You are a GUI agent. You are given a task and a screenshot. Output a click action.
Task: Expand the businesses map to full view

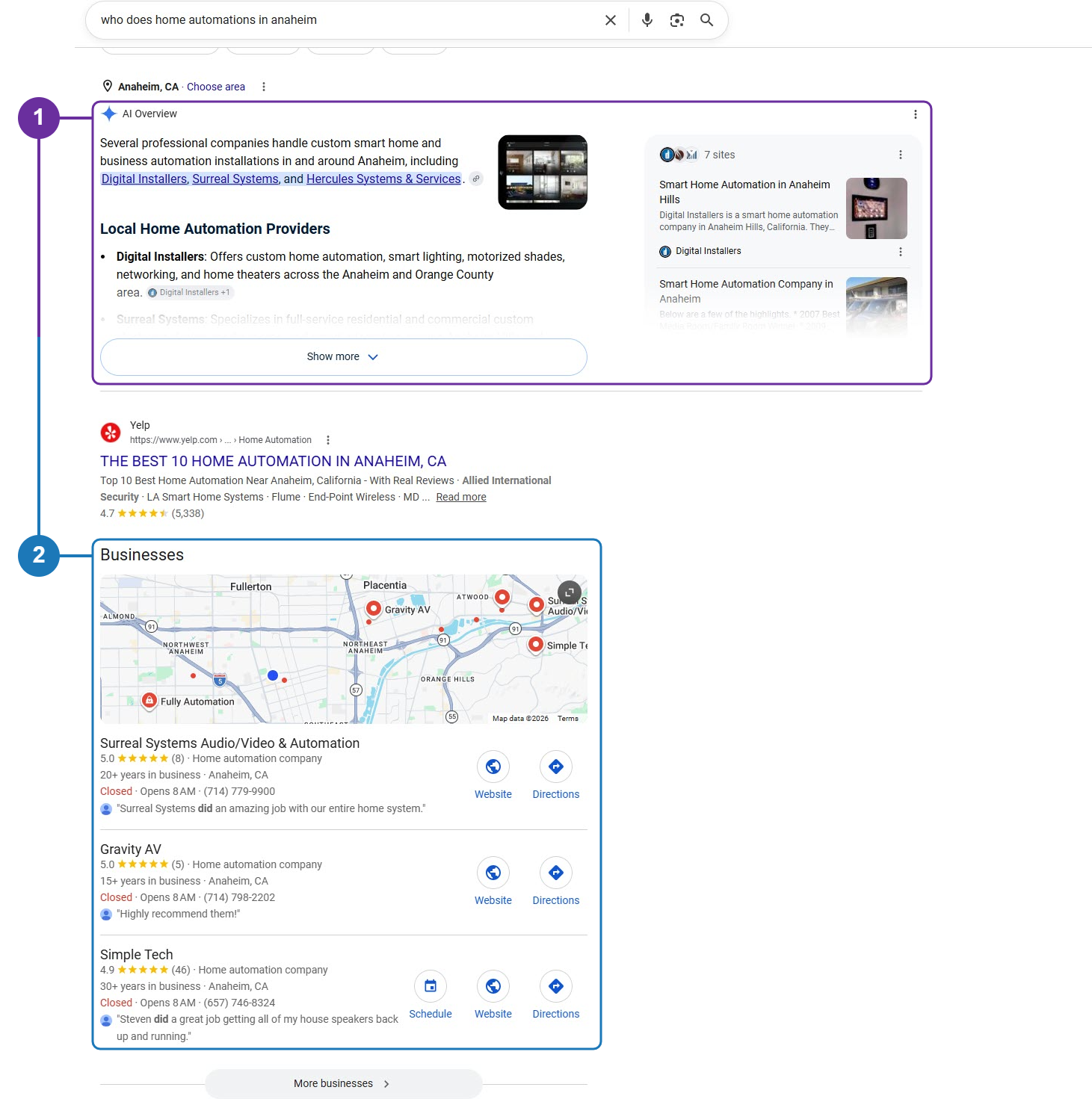point(570,592)
